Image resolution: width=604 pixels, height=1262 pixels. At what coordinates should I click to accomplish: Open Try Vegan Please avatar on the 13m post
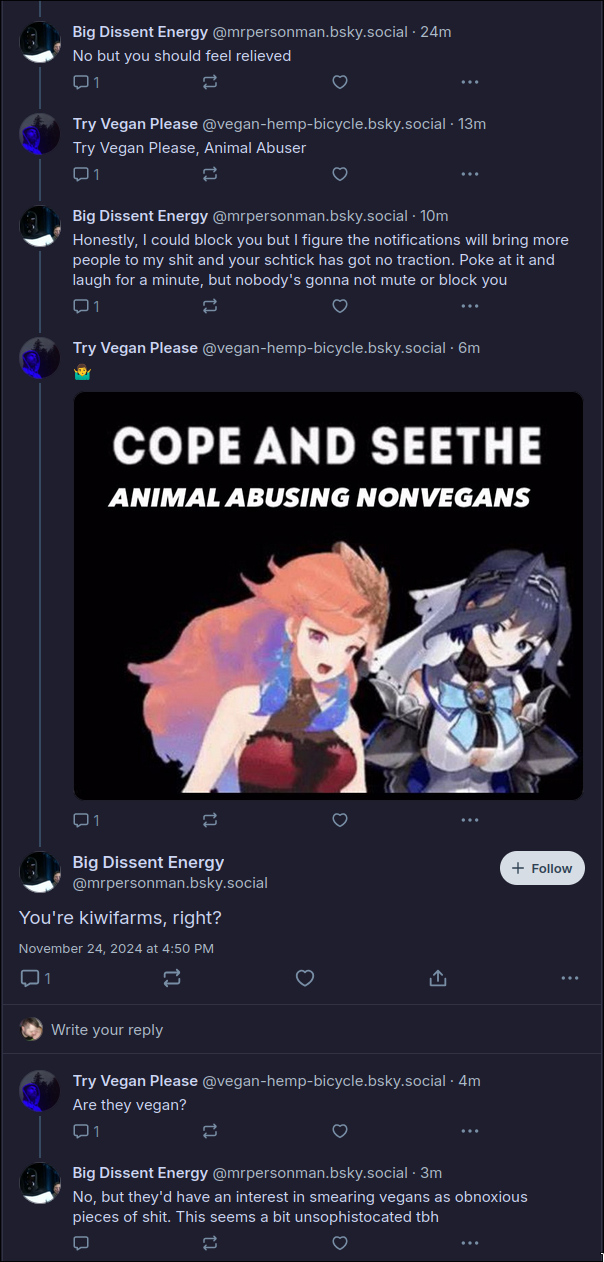(x=40, y=134)
